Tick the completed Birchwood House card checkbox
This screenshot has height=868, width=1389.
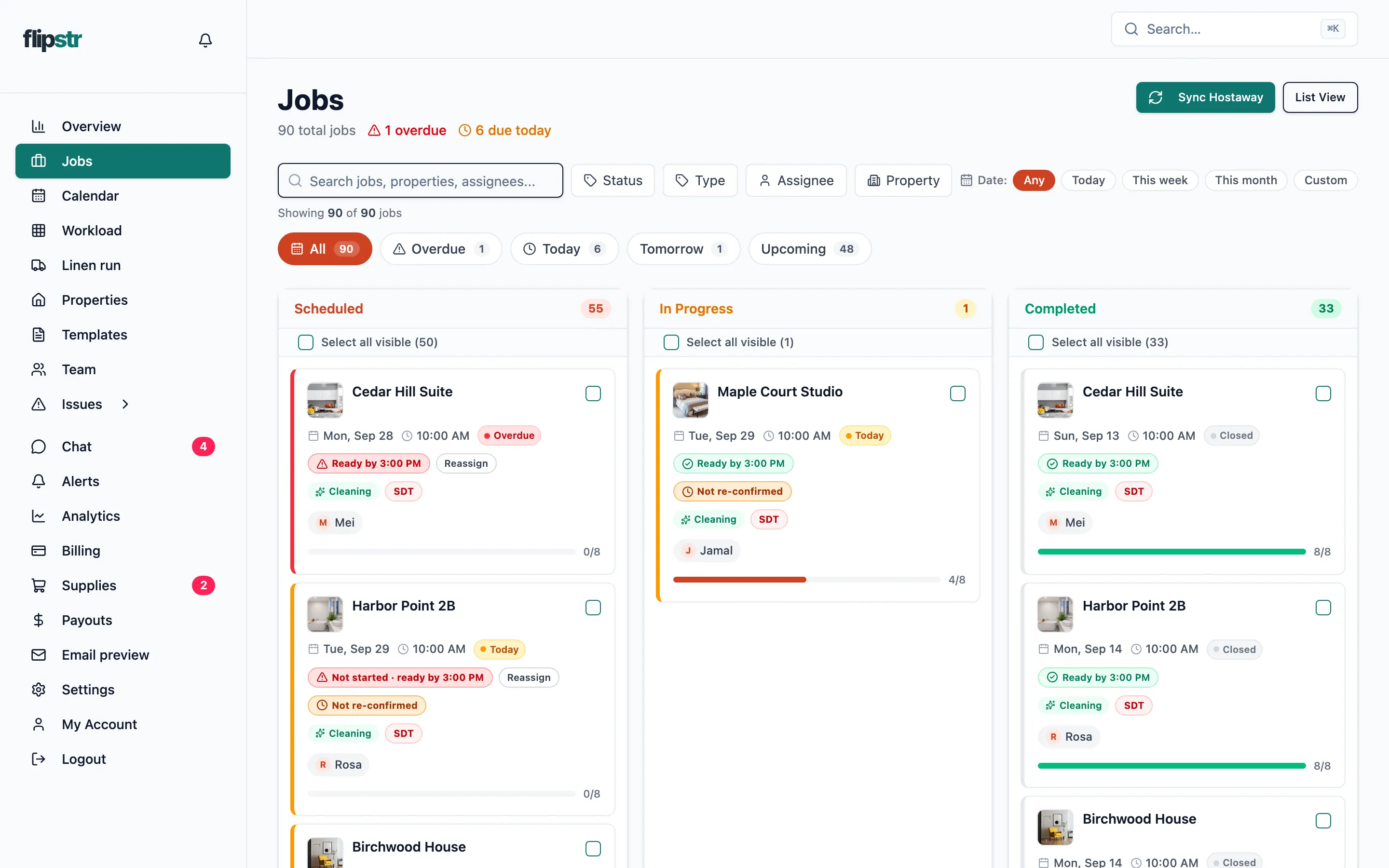tap(1323, 821)
